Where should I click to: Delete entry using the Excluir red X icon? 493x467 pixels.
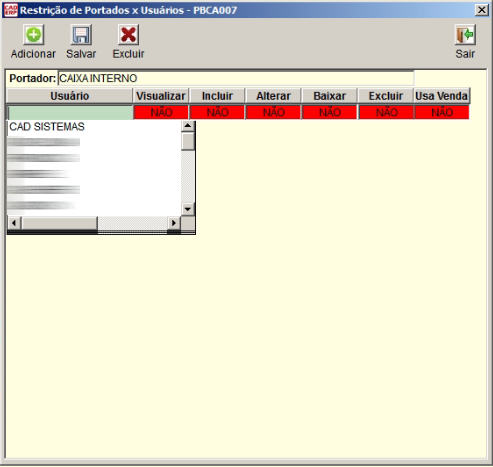pos(128,35)
